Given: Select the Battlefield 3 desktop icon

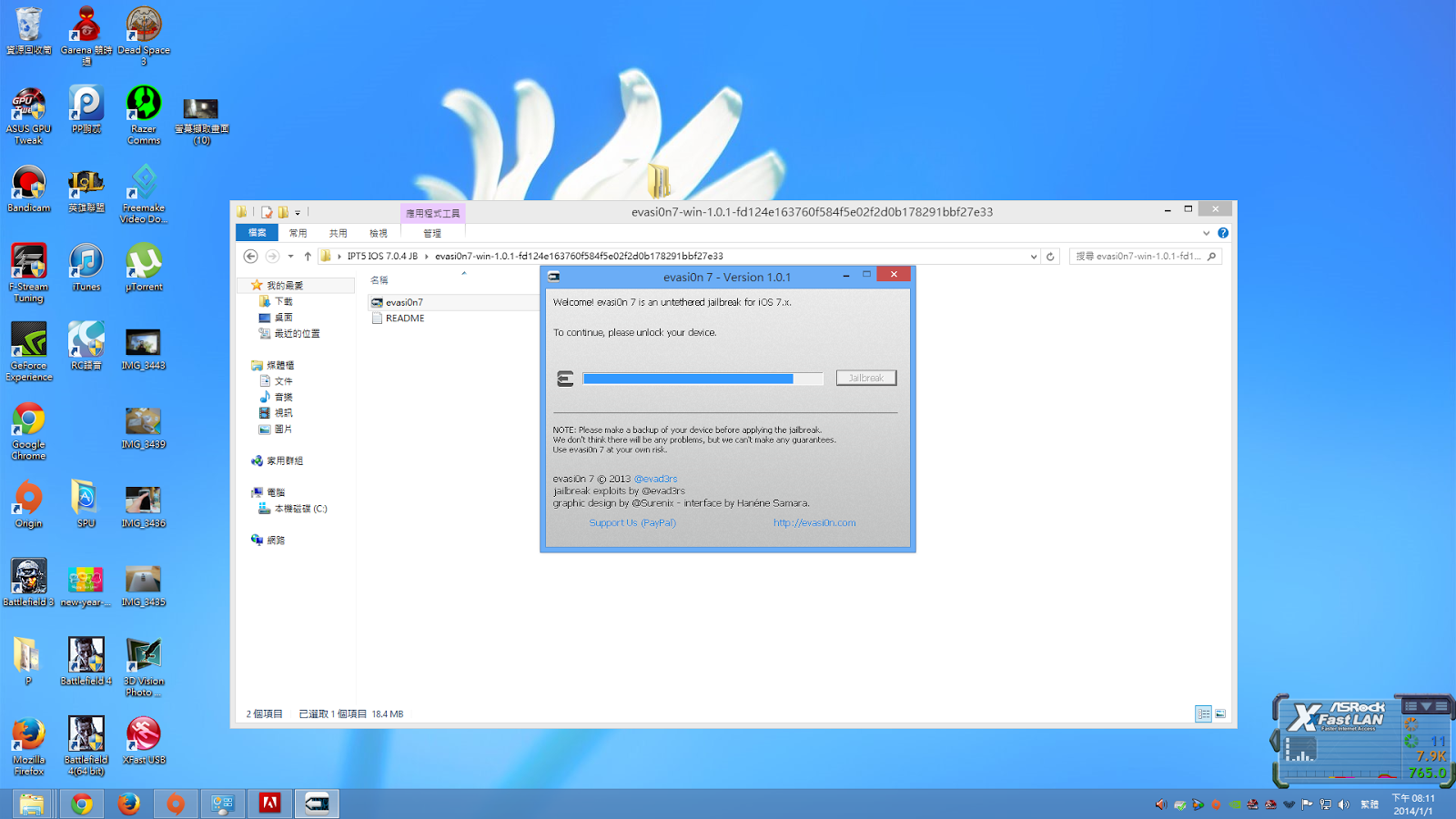Looking at the screenshot, I should coord(28,582).
